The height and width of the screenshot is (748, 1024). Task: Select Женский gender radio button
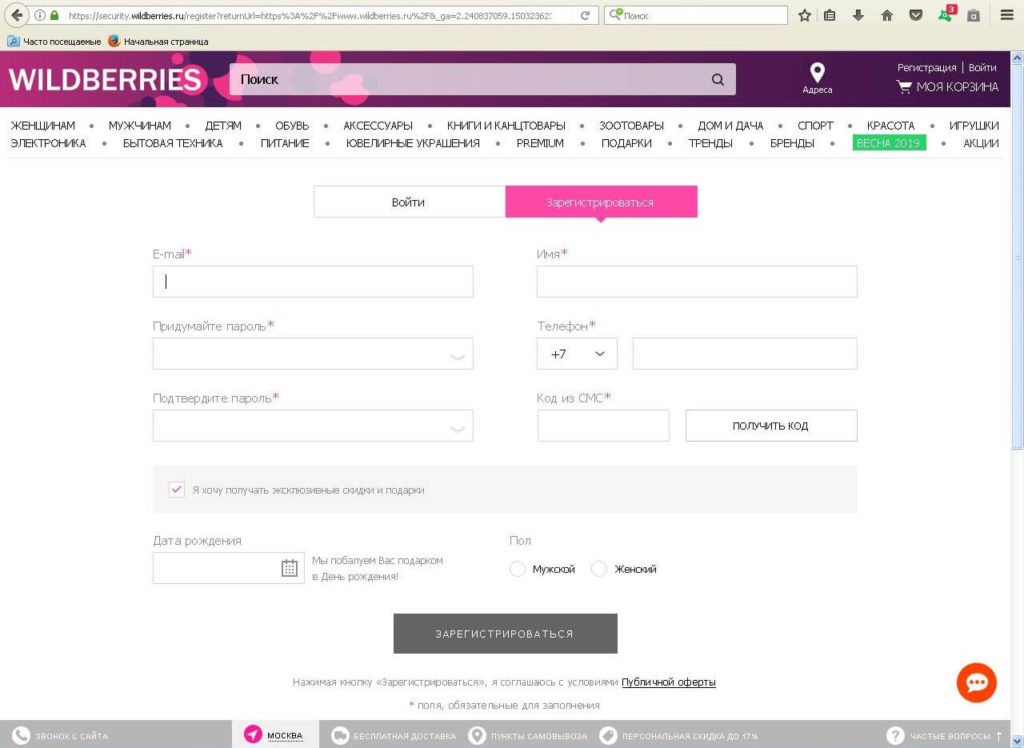coord(599,569)
